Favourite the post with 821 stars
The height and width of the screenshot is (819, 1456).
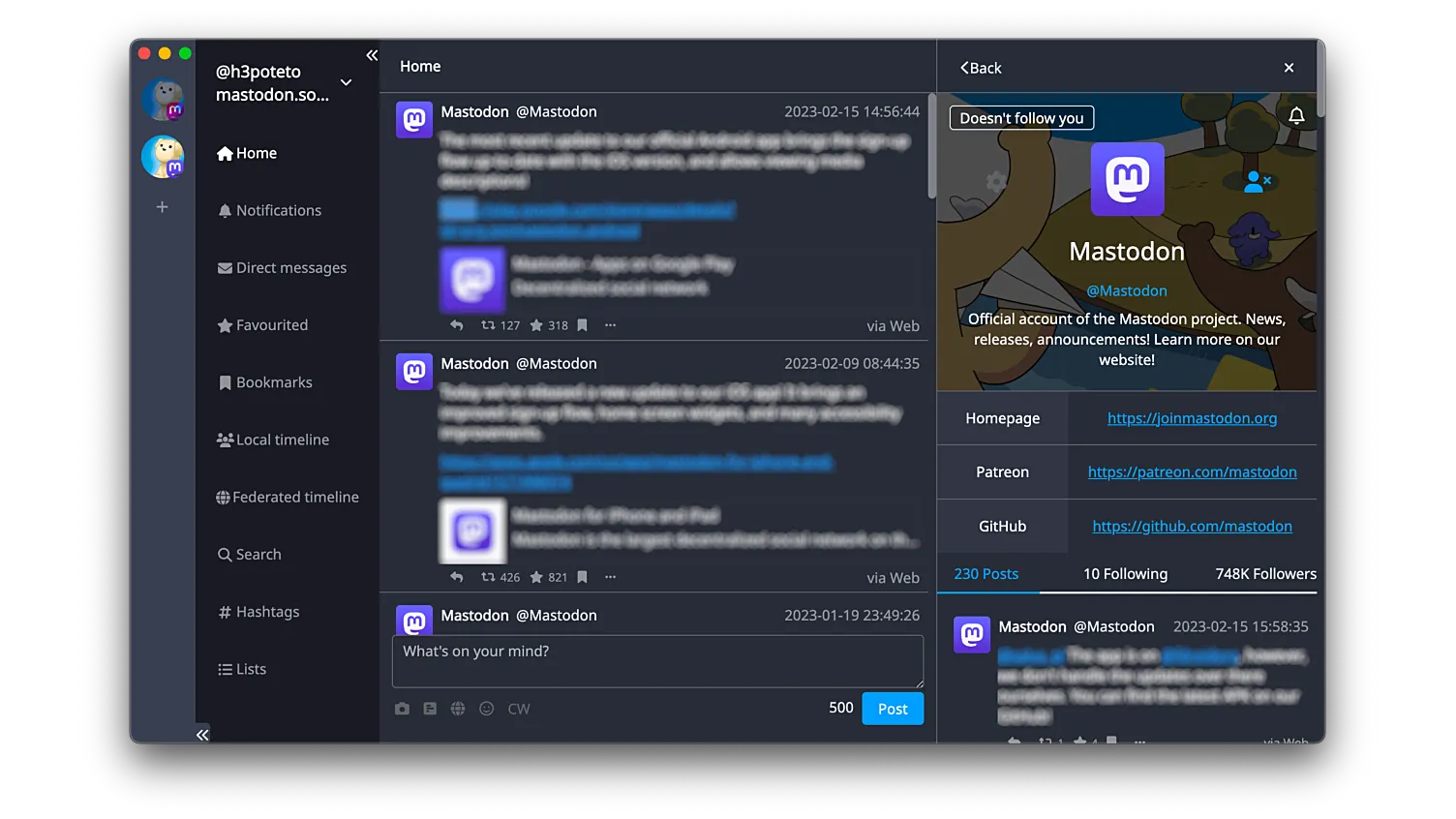click(536, 577)
